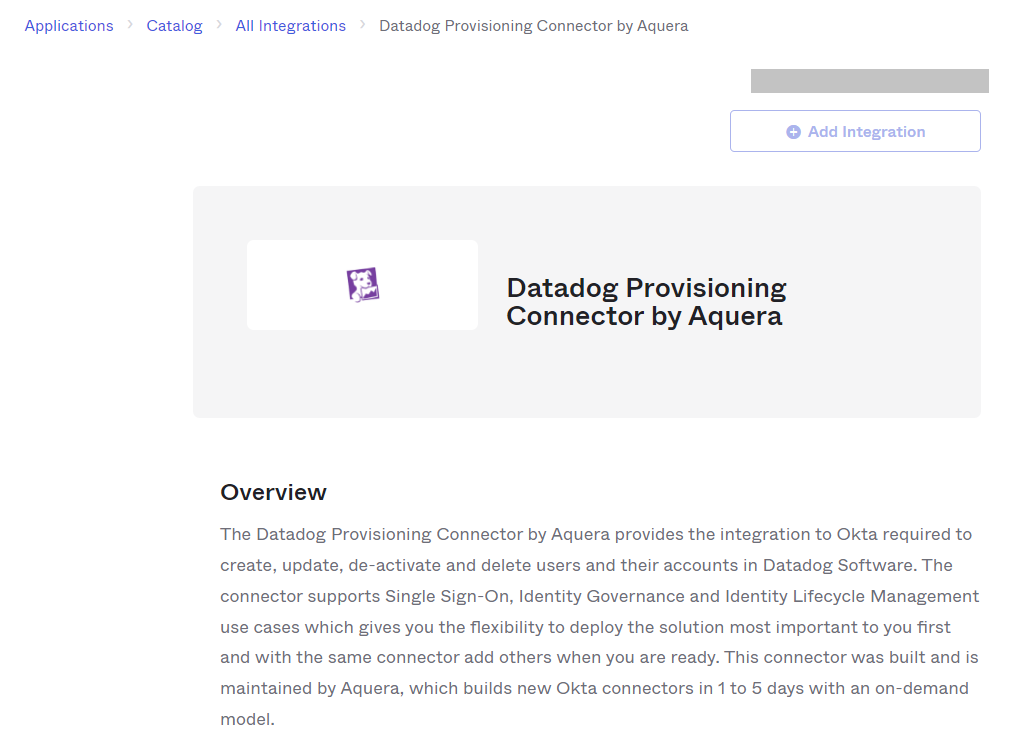Click the circular plus symbol on the button
The image size is (1034, 749).
[792, 131]
